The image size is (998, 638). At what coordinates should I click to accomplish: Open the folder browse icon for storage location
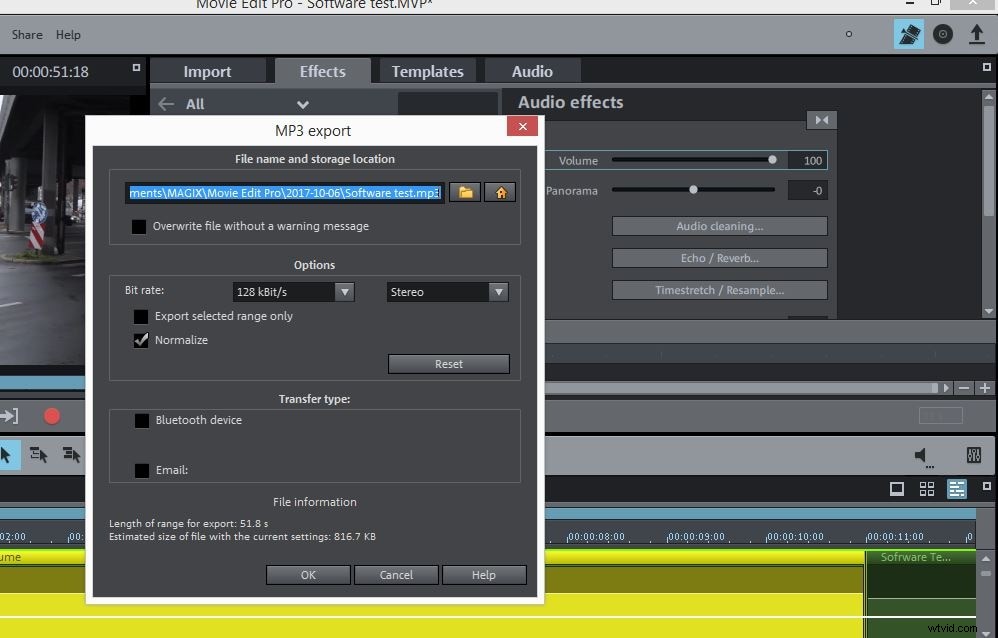pos(464,191)
